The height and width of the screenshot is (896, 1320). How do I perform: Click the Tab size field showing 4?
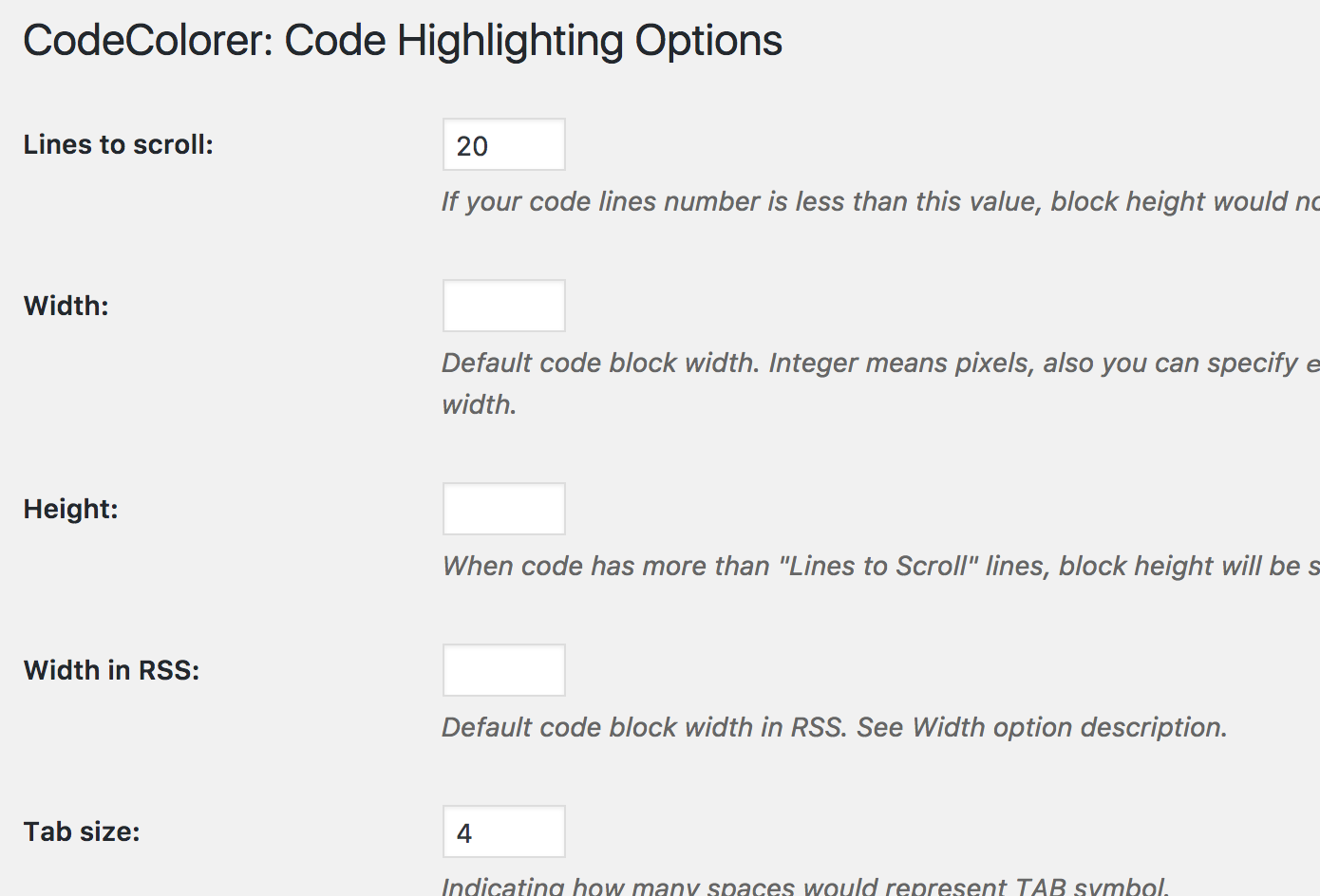[504, 831]
